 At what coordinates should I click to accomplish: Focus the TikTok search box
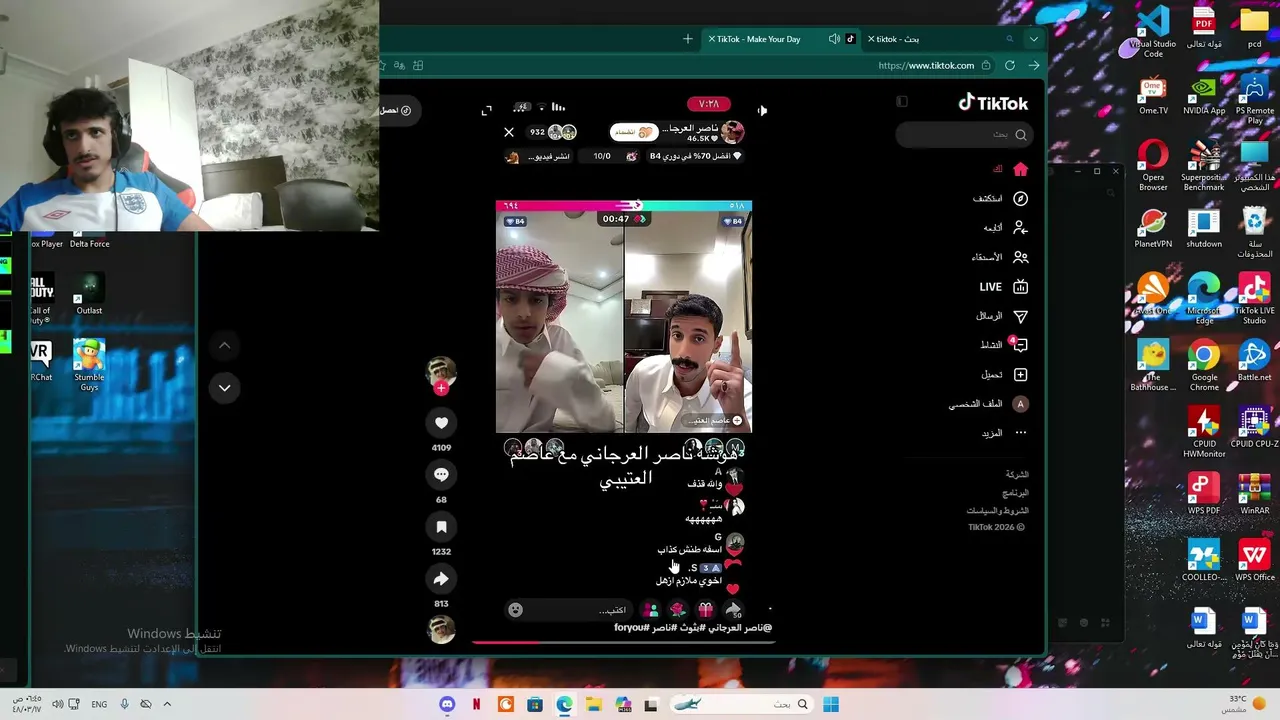(963, 134)
